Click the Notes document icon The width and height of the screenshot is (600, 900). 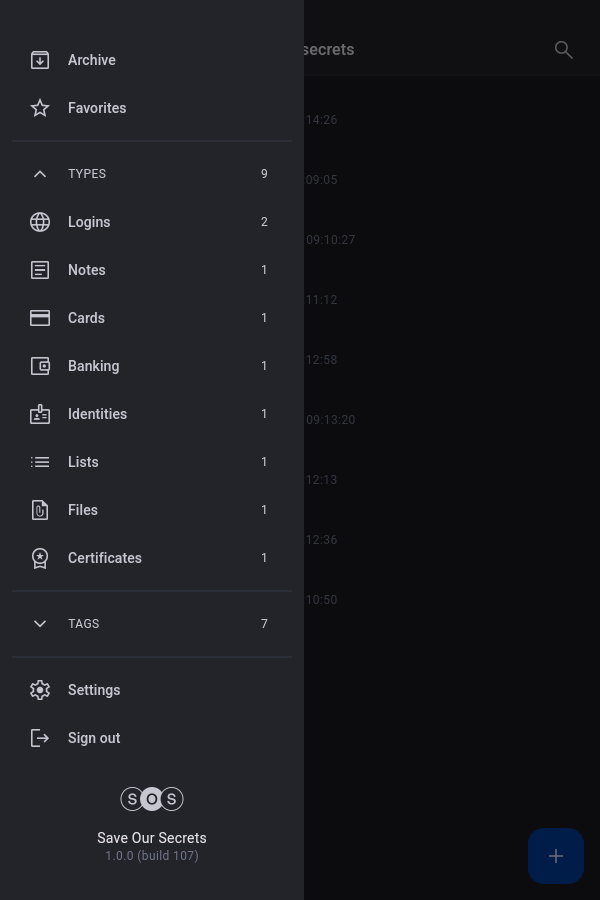coord(40,270)
